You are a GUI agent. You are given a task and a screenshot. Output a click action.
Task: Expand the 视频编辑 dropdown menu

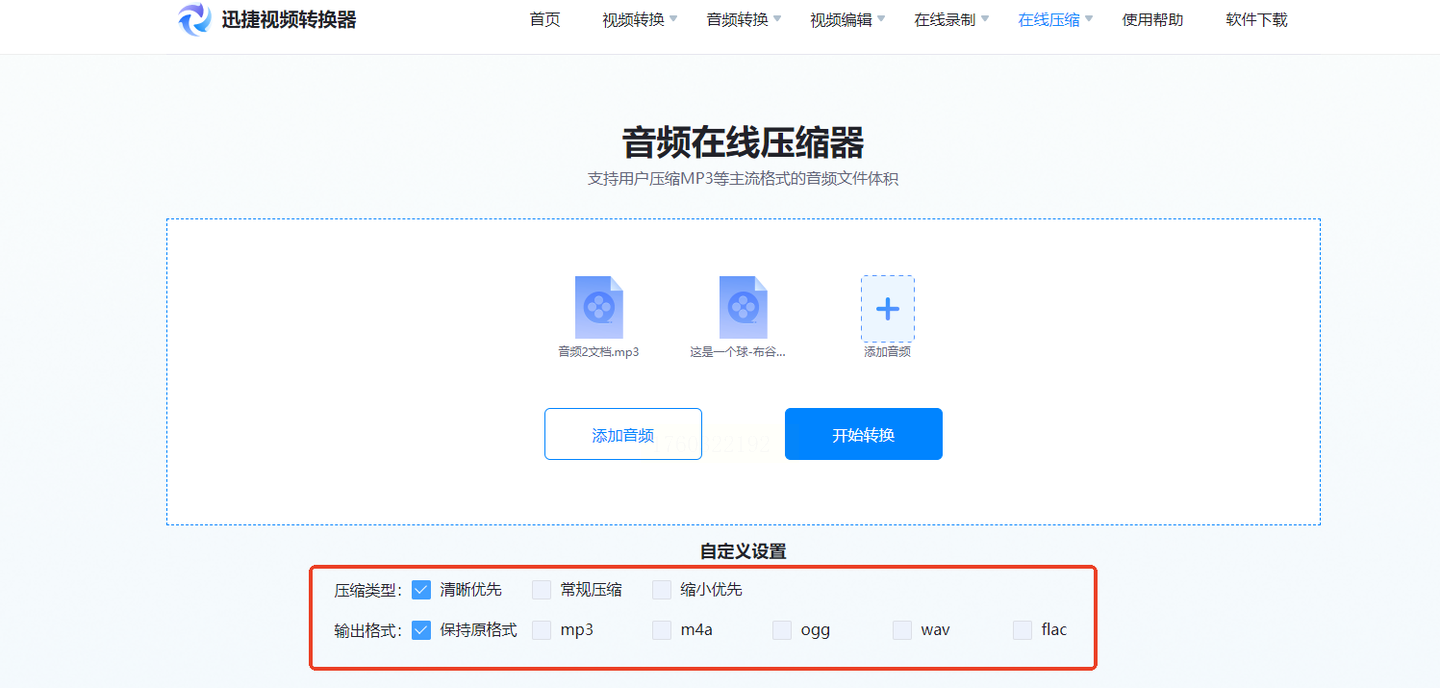[x=848, y=20]
